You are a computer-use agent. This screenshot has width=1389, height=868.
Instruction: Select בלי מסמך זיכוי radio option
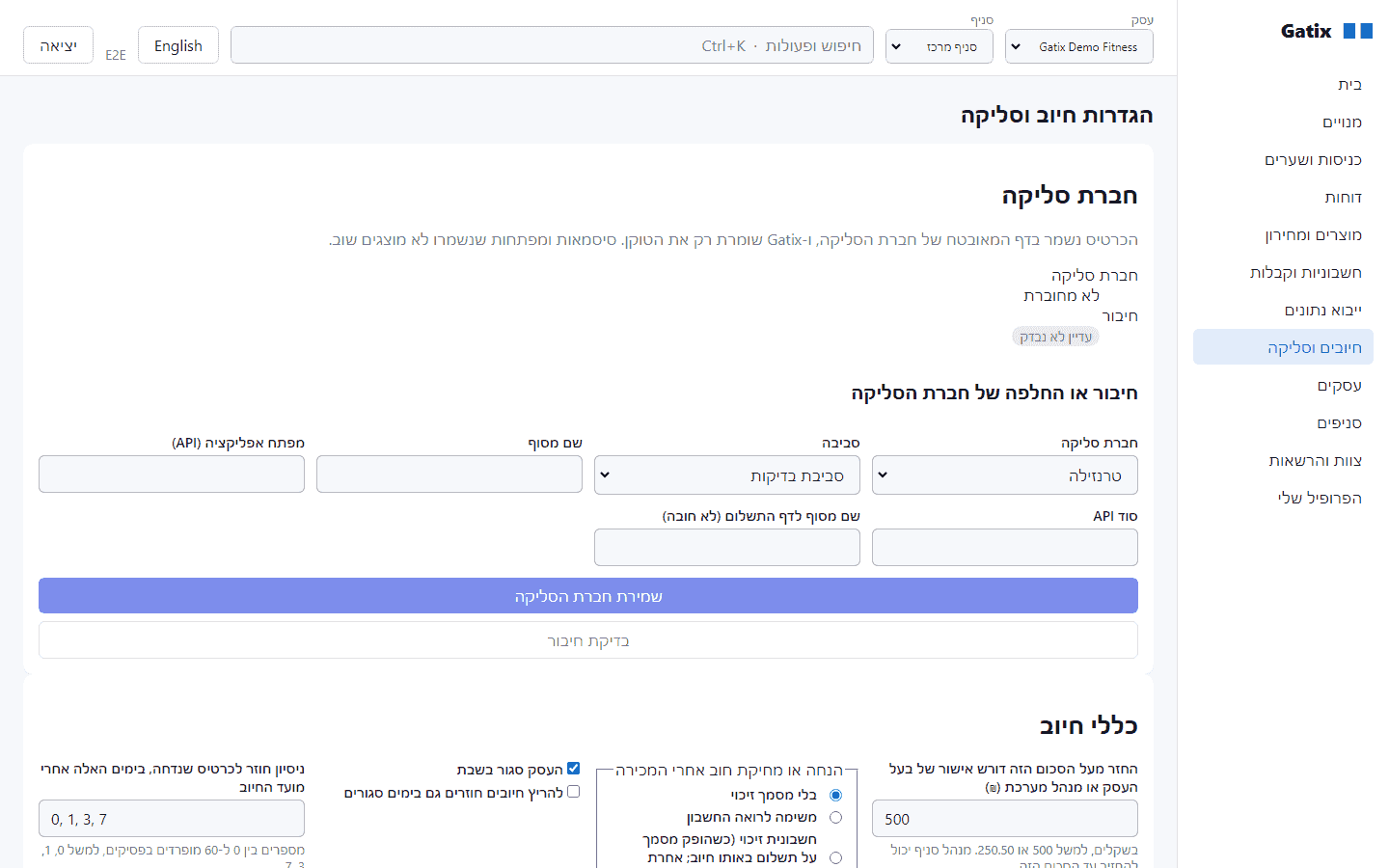tap(835, 796)
